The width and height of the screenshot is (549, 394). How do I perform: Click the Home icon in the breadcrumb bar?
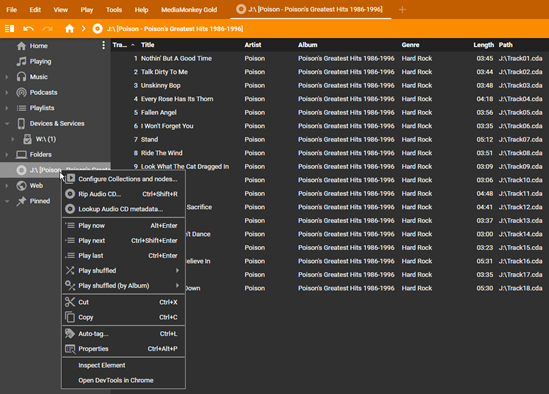69,29
